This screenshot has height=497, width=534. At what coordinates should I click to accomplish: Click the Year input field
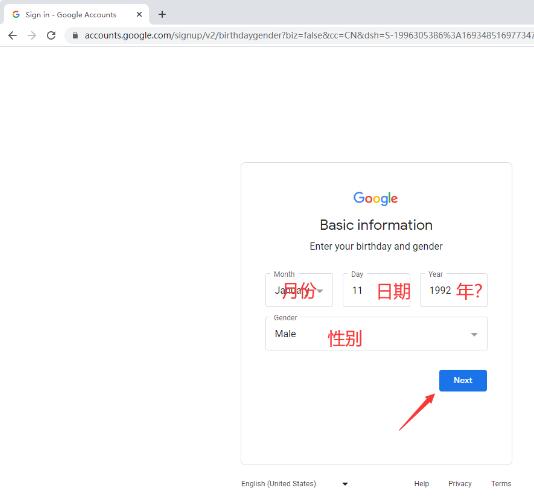click(454, 290)
